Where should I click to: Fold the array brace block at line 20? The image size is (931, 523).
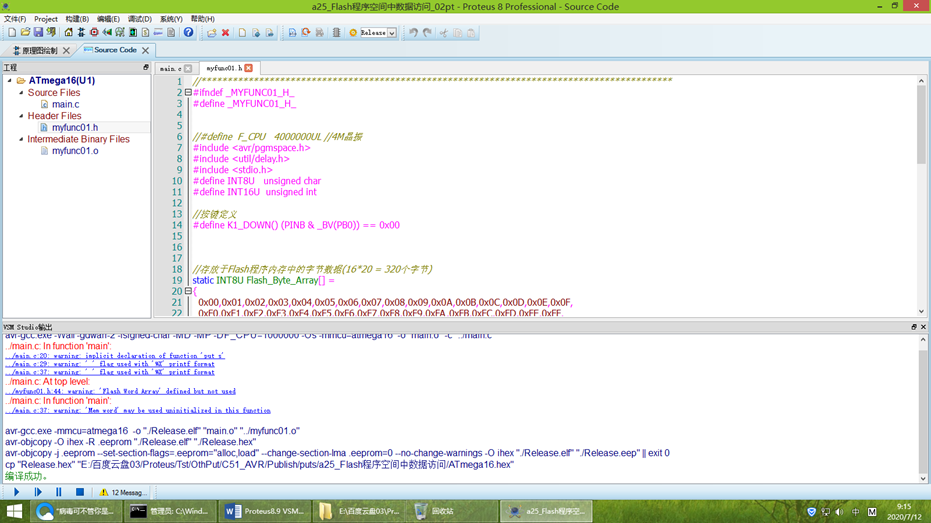tap(188, 291)
